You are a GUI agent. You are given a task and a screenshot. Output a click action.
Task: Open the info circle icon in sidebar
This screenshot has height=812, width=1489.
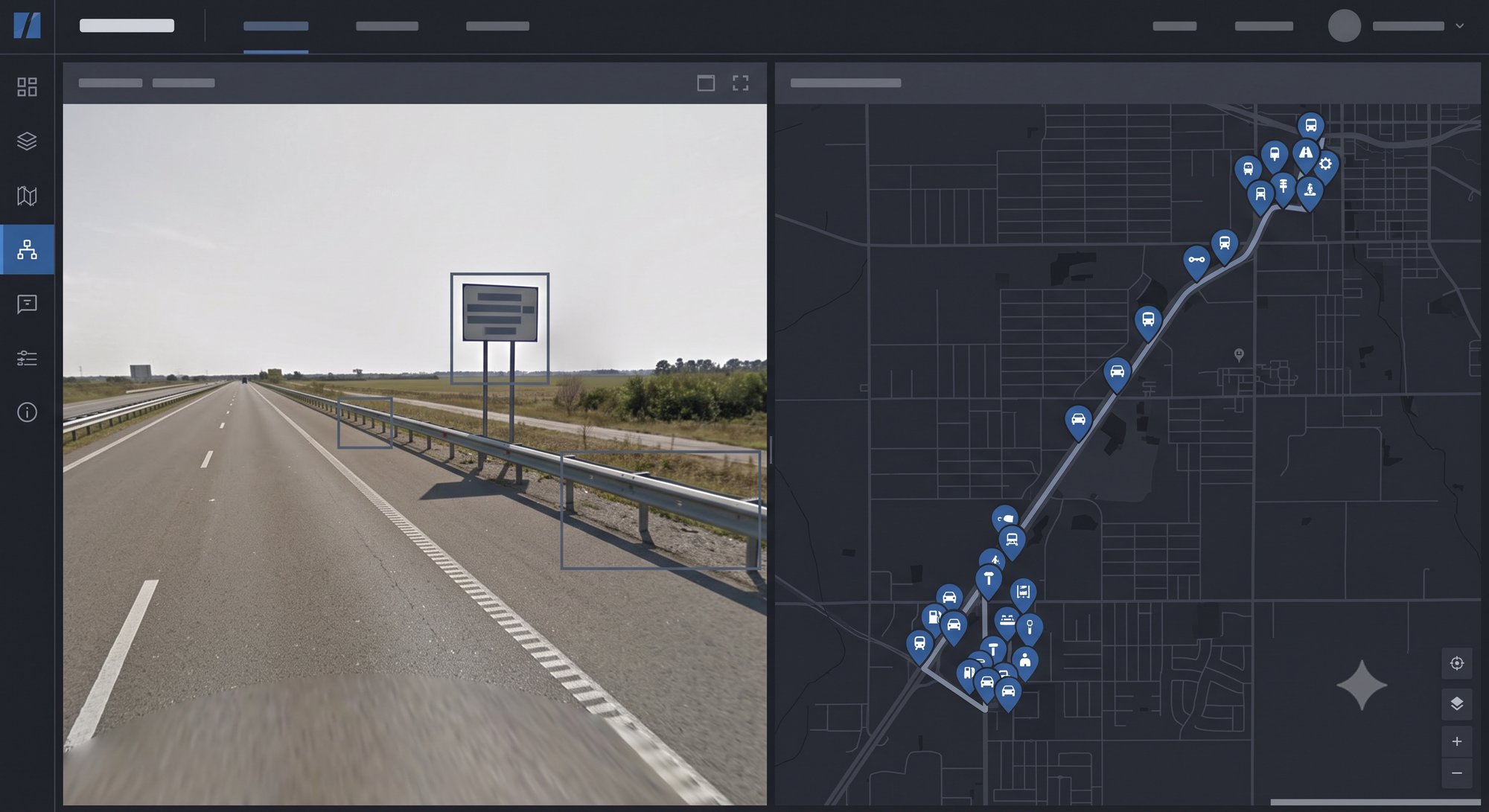tap(27, 412)
